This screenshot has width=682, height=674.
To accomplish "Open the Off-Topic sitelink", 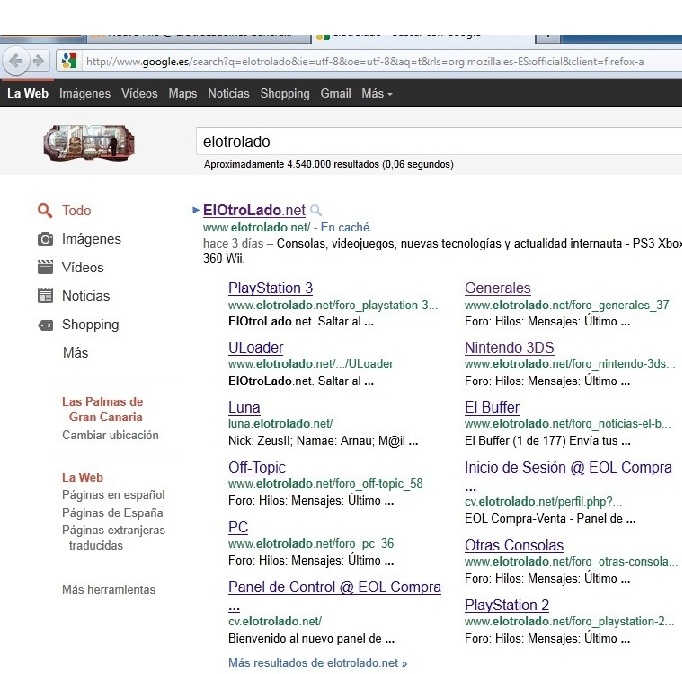I will point(257,467).
